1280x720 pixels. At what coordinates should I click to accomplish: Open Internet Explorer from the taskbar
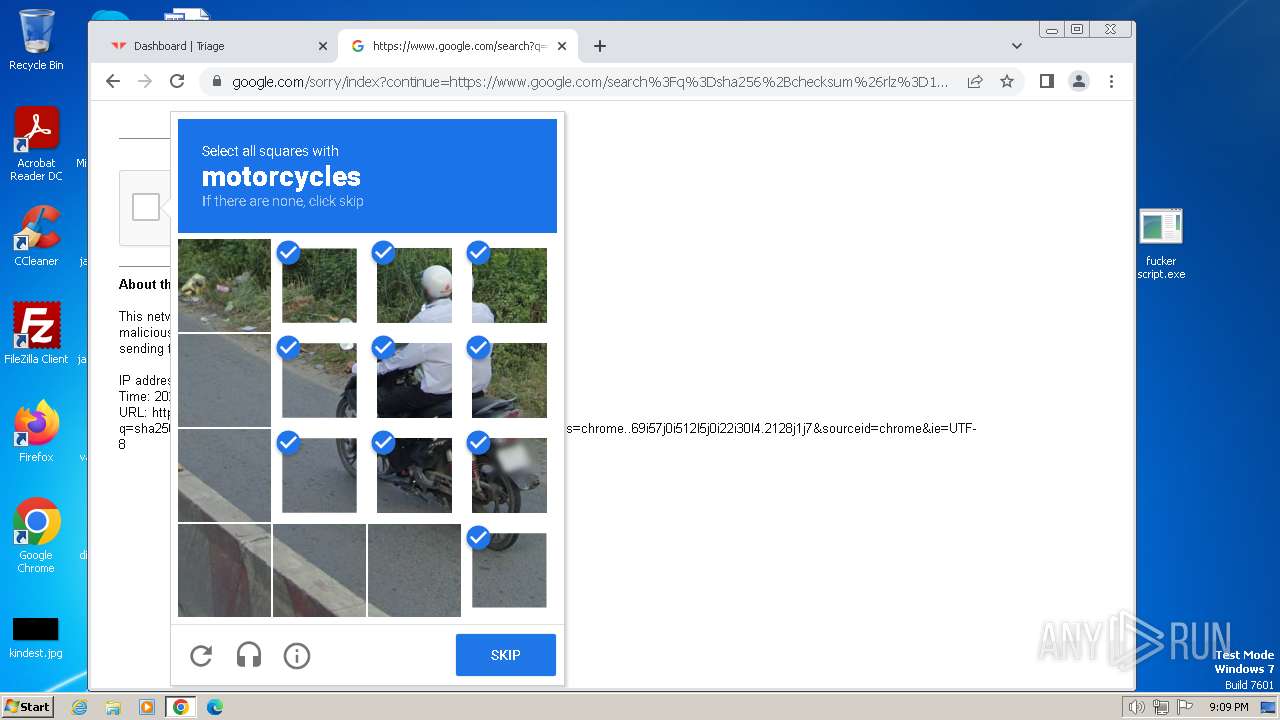point(80,707)
